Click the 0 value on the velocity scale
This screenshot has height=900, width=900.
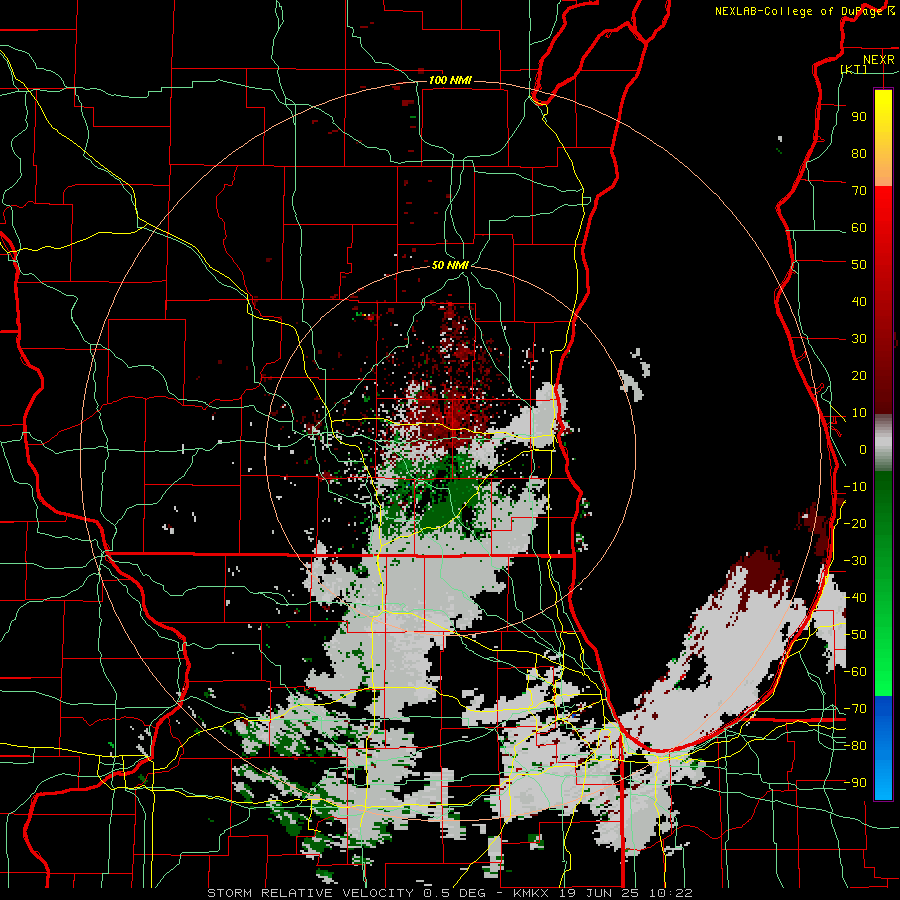[863, 449]
